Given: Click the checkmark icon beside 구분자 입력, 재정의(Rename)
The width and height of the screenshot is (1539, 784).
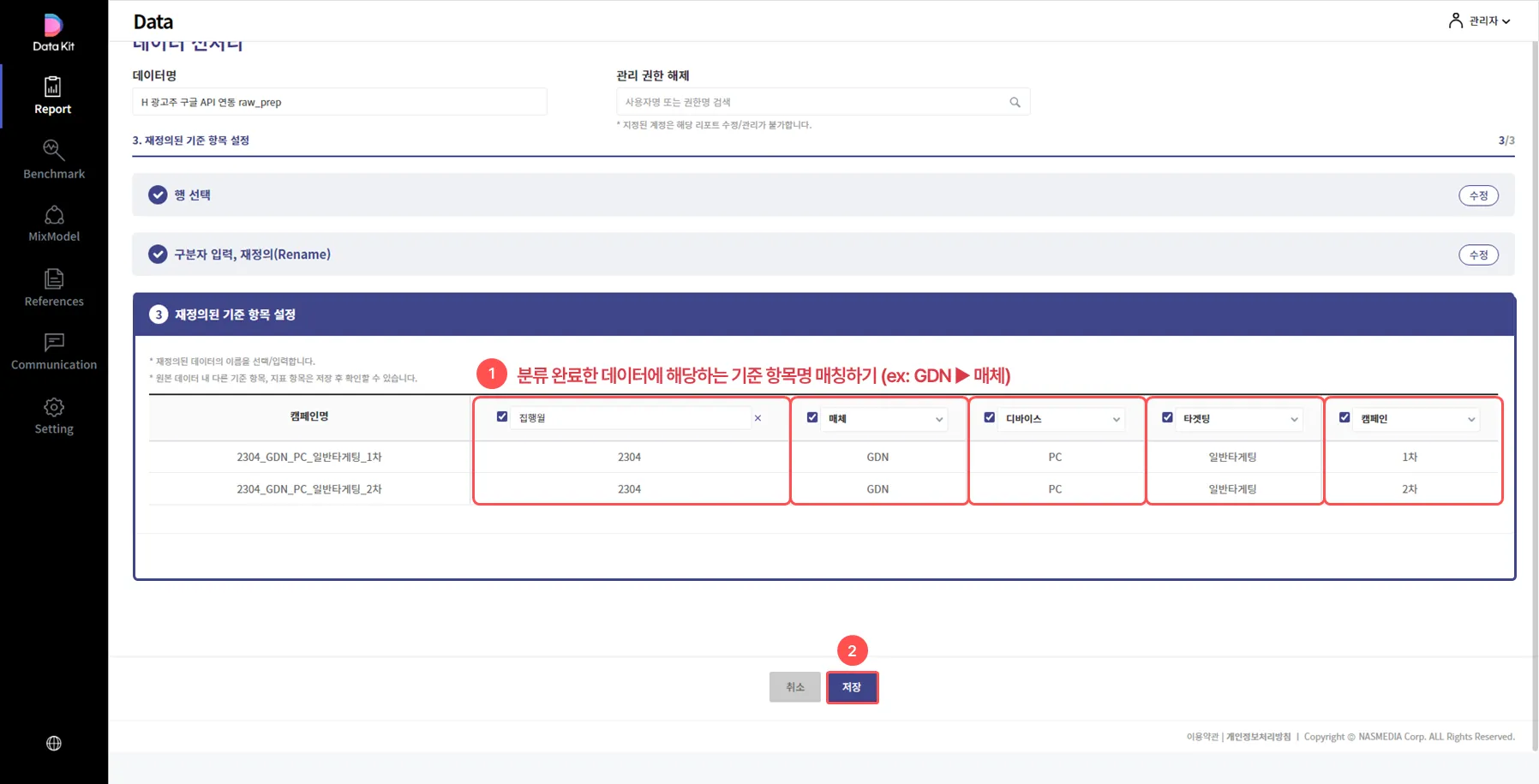Looking at the screenshot, I should pyautogui.click(x=158, y=254).
